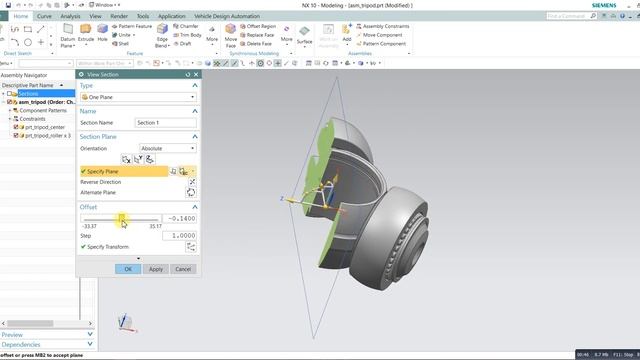Pick the line sketch tool
Image resolution: width=640 pixels, height=360 pixels.
pos(40,29)
